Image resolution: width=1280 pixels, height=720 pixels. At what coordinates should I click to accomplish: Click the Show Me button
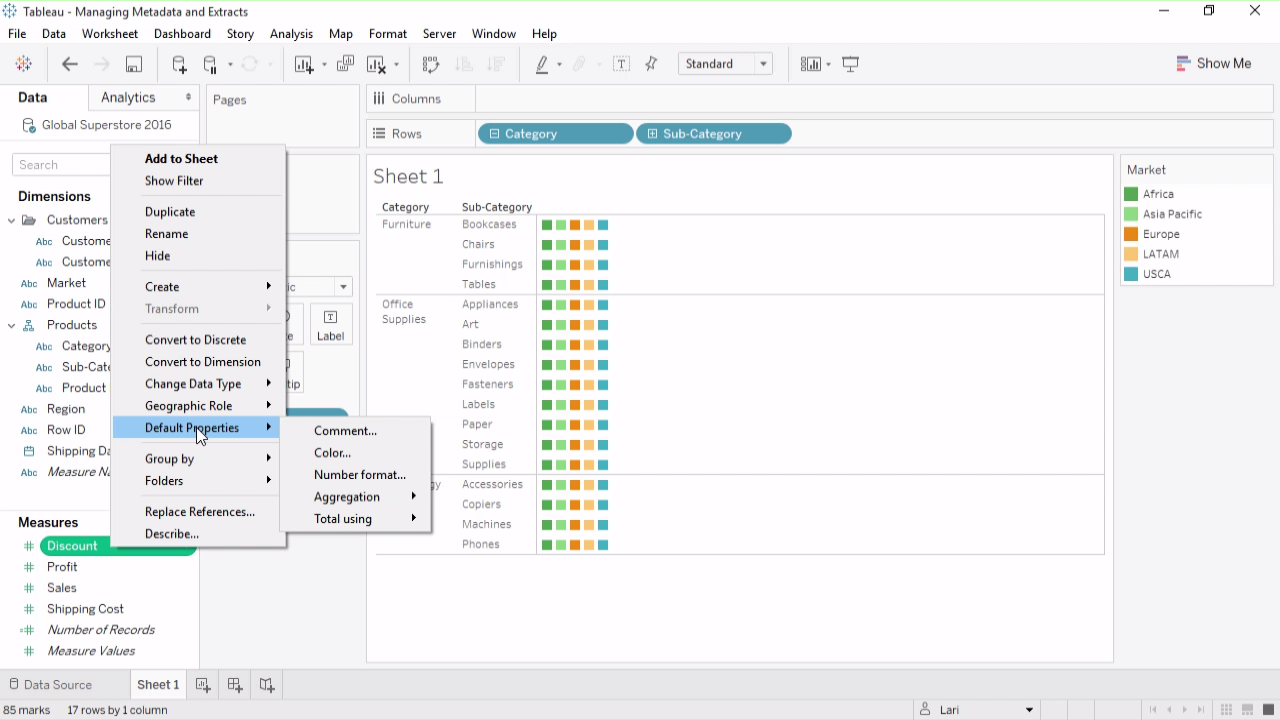(1213, 64)
